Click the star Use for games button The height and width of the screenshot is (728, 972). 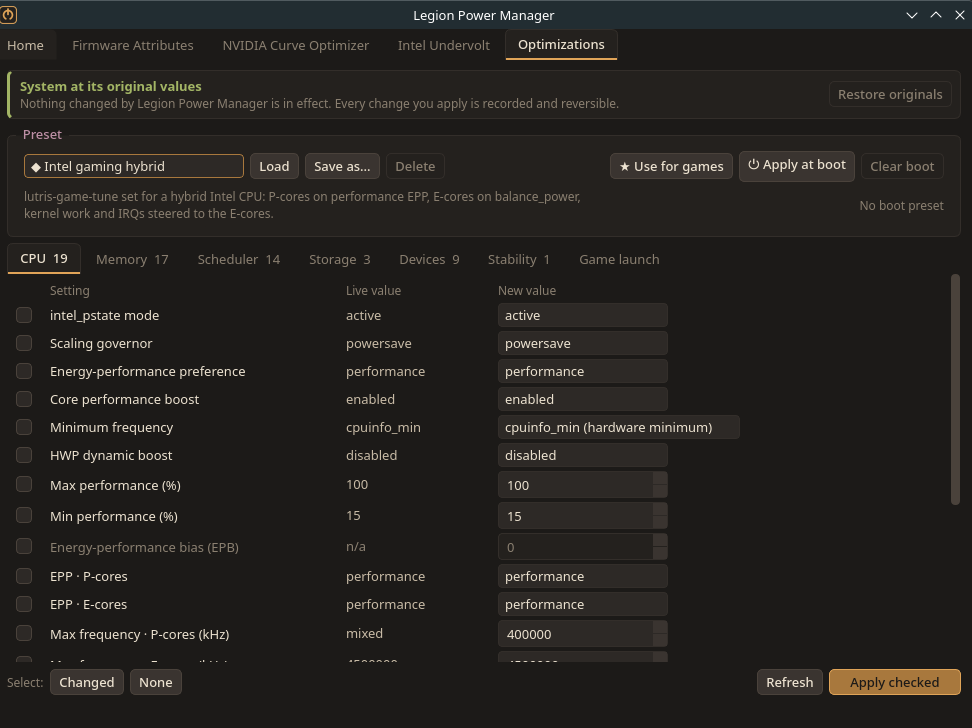671,166
